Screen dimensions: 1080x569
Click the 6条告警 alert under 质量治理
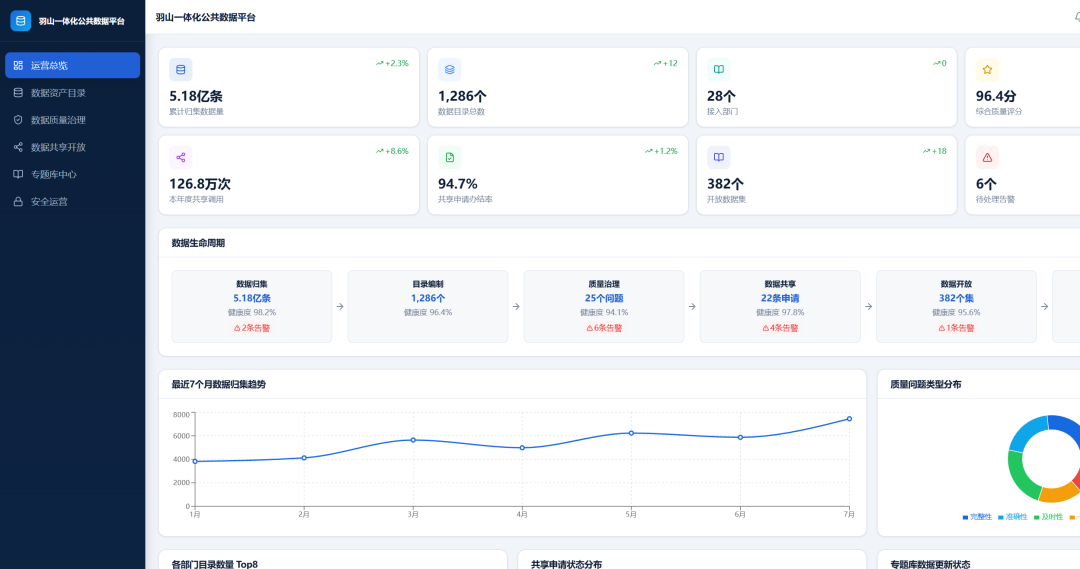coord(604,328)
